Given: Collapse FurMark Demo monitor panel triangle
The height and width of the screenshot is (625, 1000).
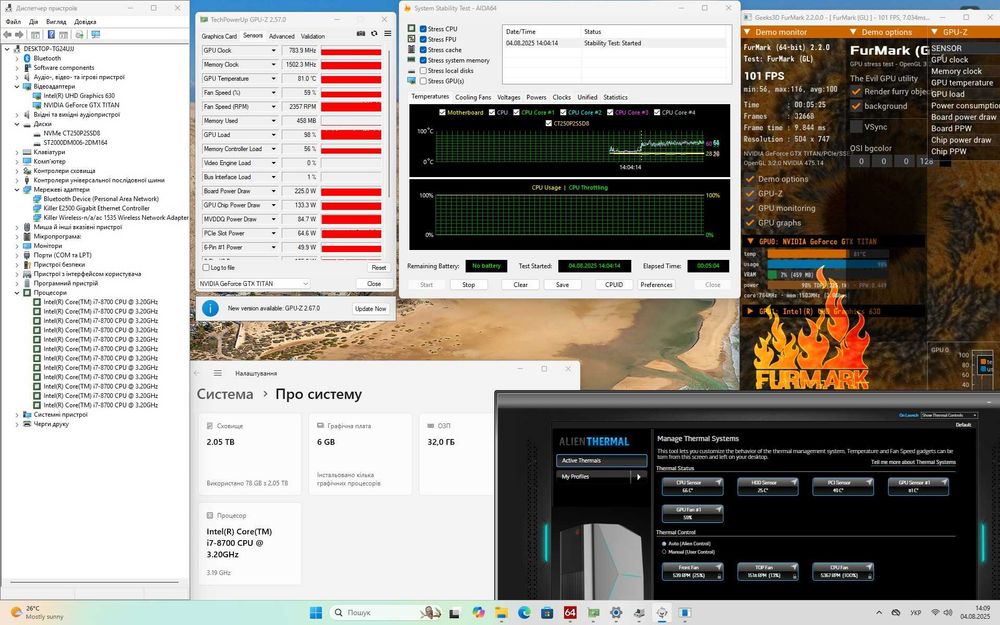Looking at the screenshot, I should click(x=747, y=32).
